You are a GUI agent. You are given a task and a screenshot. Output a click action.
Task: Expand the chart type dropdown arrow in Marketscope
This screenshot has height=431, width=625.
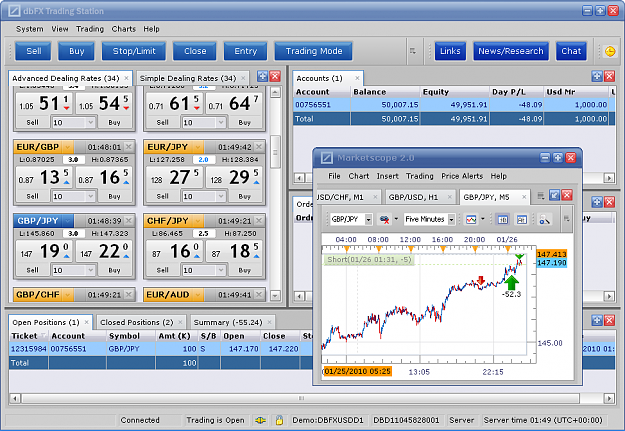coord(483,219)
